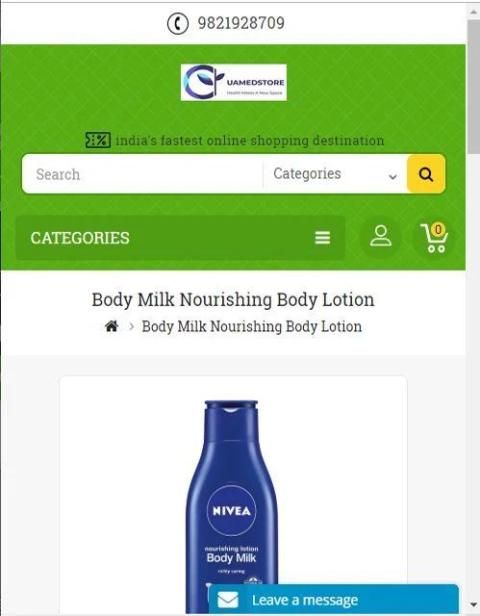Screen dimensions: 480x616
Task: Click the Leave a message button
Action: [333, 600]
